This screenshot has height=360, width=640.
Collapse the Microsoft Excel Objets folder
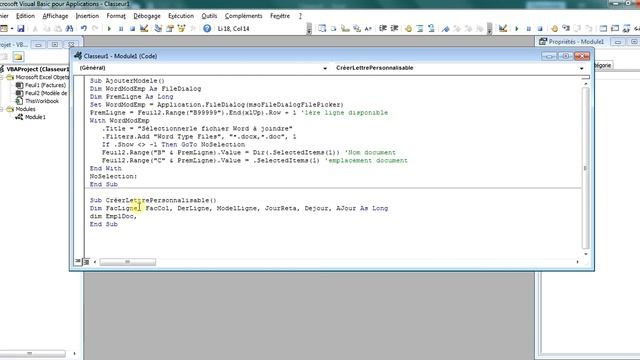click(2, 77)
